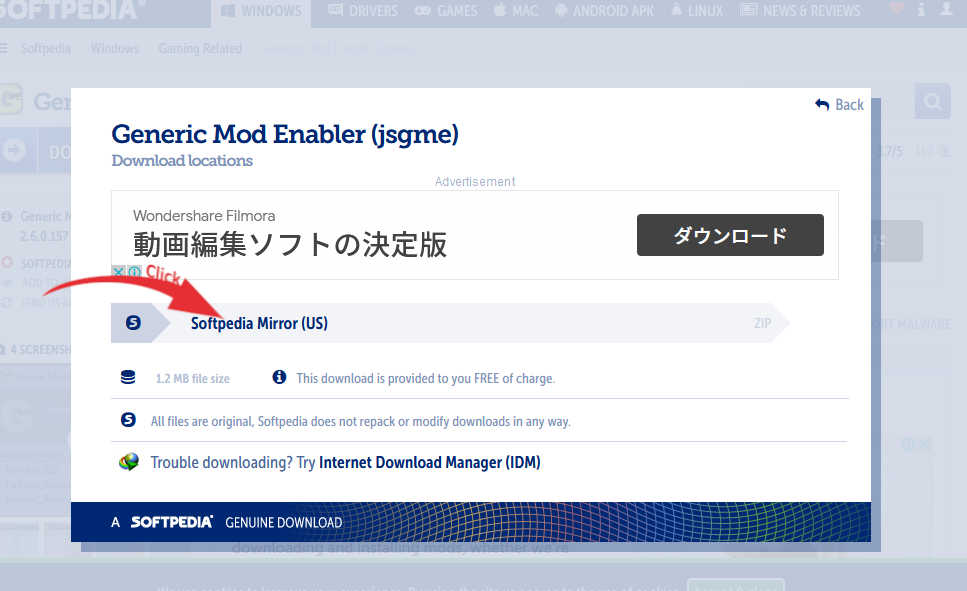Screen dimensions: 967x591
Task: Click the ダウンロード ad button
Action: pyautogui.click(x=730, y=235)
